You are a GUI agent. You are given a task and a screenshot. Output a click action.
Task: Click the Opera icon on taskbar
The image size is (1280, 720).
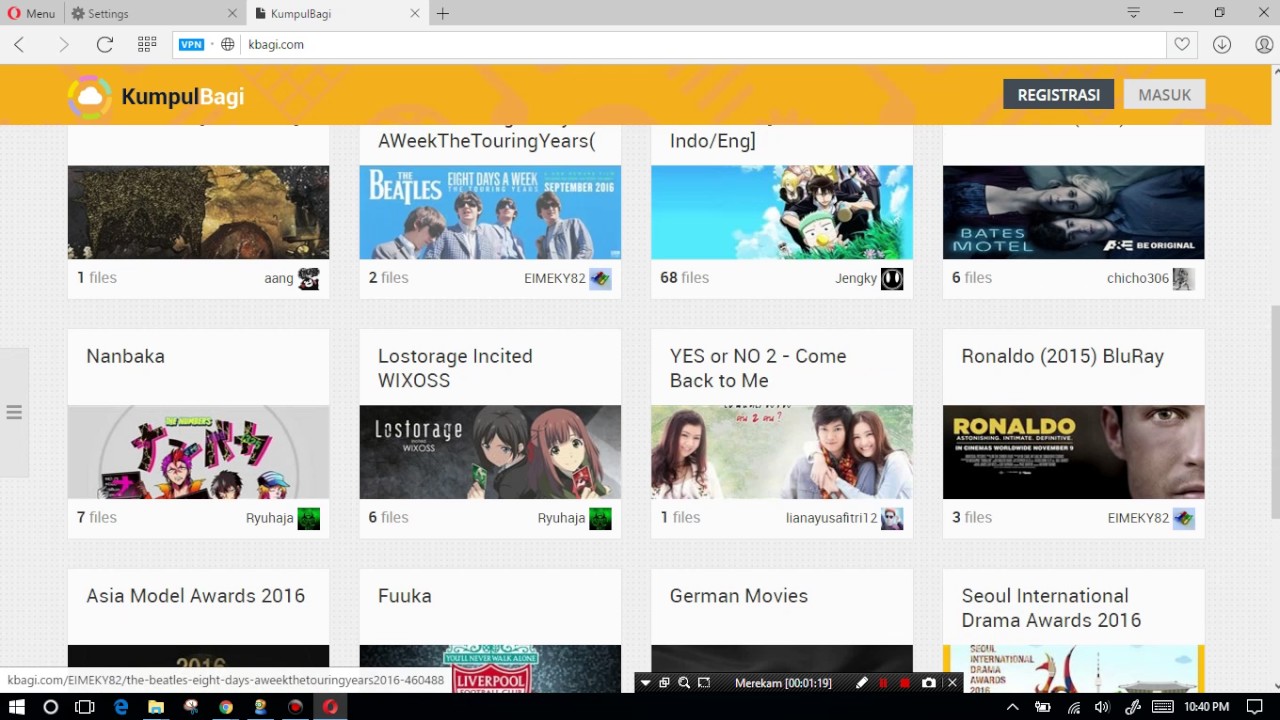click(330, 706)
